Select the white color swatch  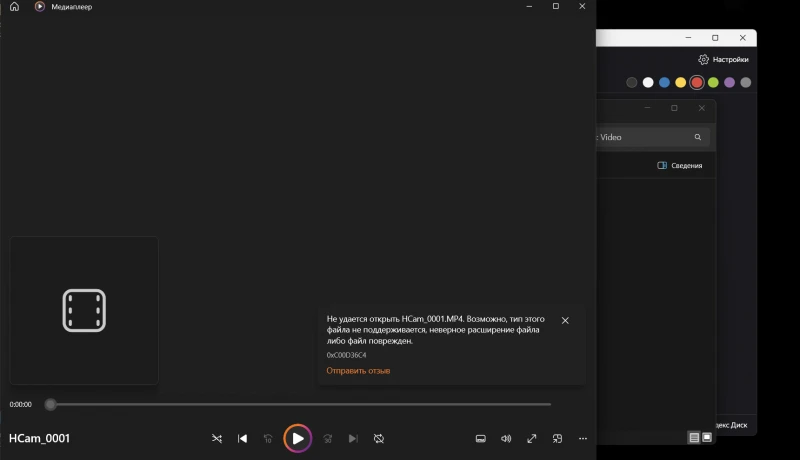point(648,83)
